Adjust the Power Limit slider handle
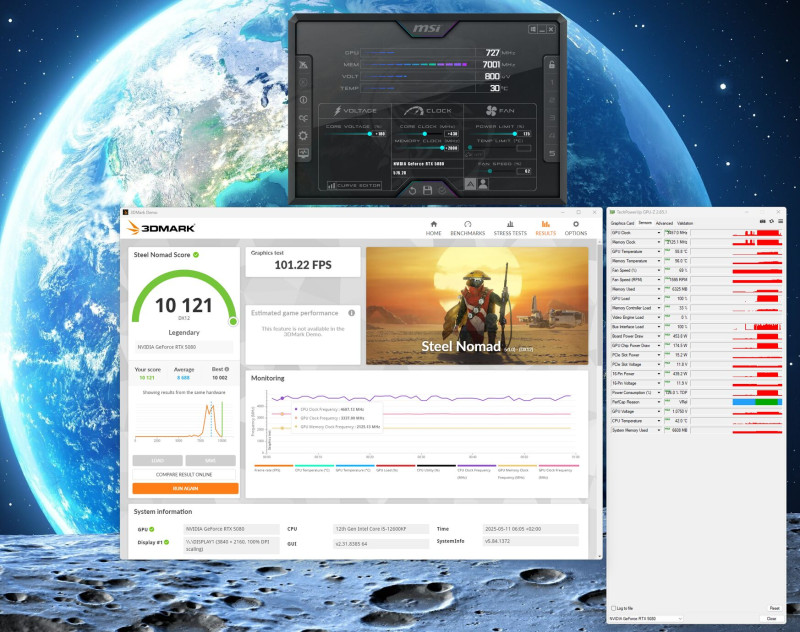The image size is (800, 632). pos(514,134)
